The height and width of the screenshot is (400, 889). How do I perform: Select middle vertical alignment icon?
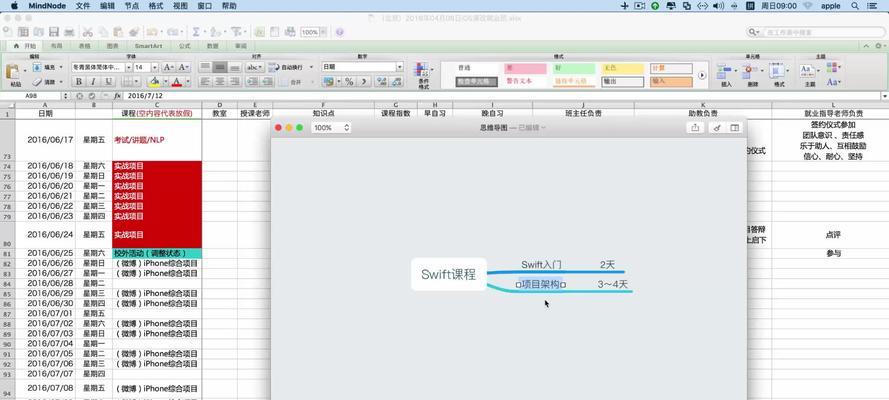(x=219, y=67)
